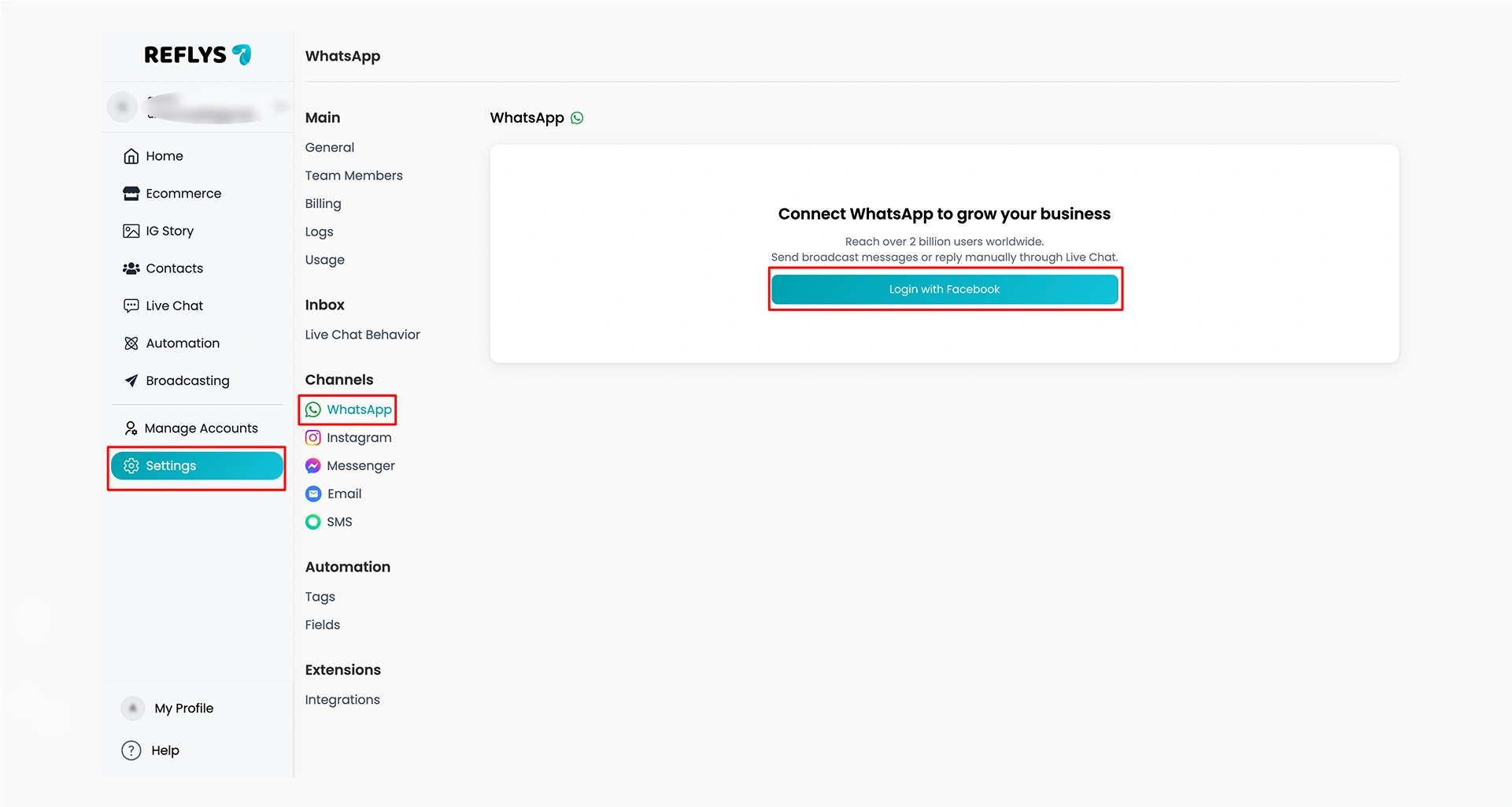This screenshot has width=1512, height=807.
Task: Select SMS channel label
Action: coord(339,522)
